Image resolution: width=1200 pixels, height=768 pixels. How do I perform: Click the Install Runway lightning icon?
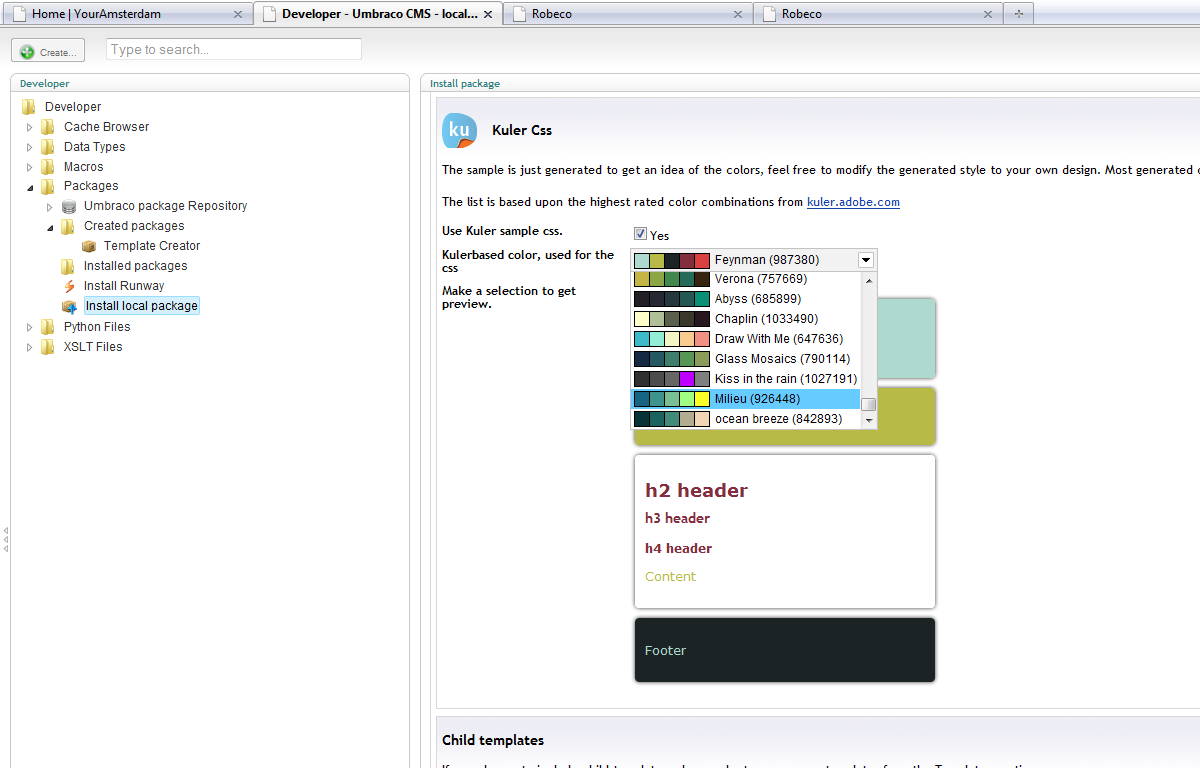[68, 286]
